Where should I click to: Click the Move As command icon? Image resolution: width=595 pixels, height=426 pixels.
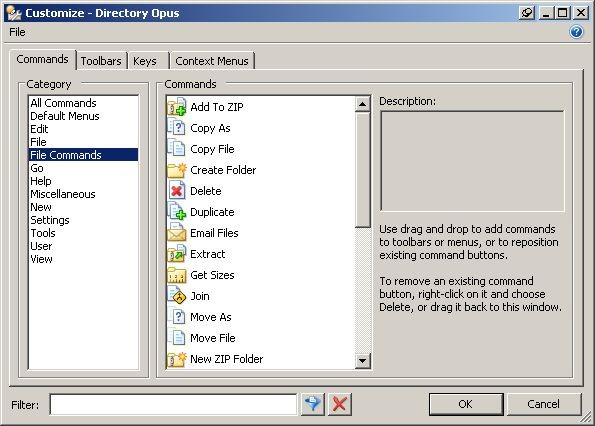tap(177, 317)
